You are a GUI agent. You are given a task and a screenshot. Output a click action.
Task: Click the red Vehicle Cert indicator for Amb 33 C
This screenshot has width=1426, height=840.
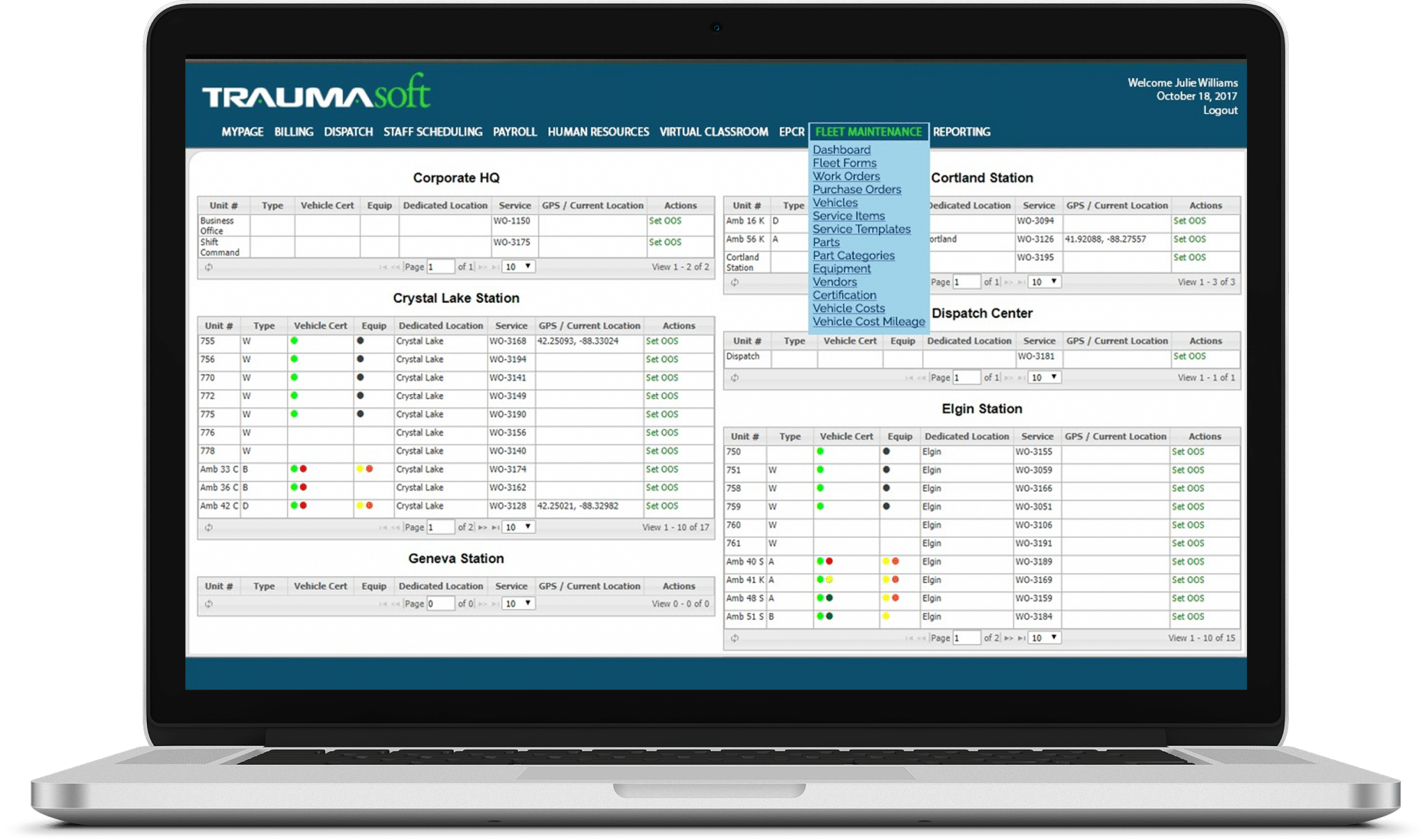(x=304, y=469)
